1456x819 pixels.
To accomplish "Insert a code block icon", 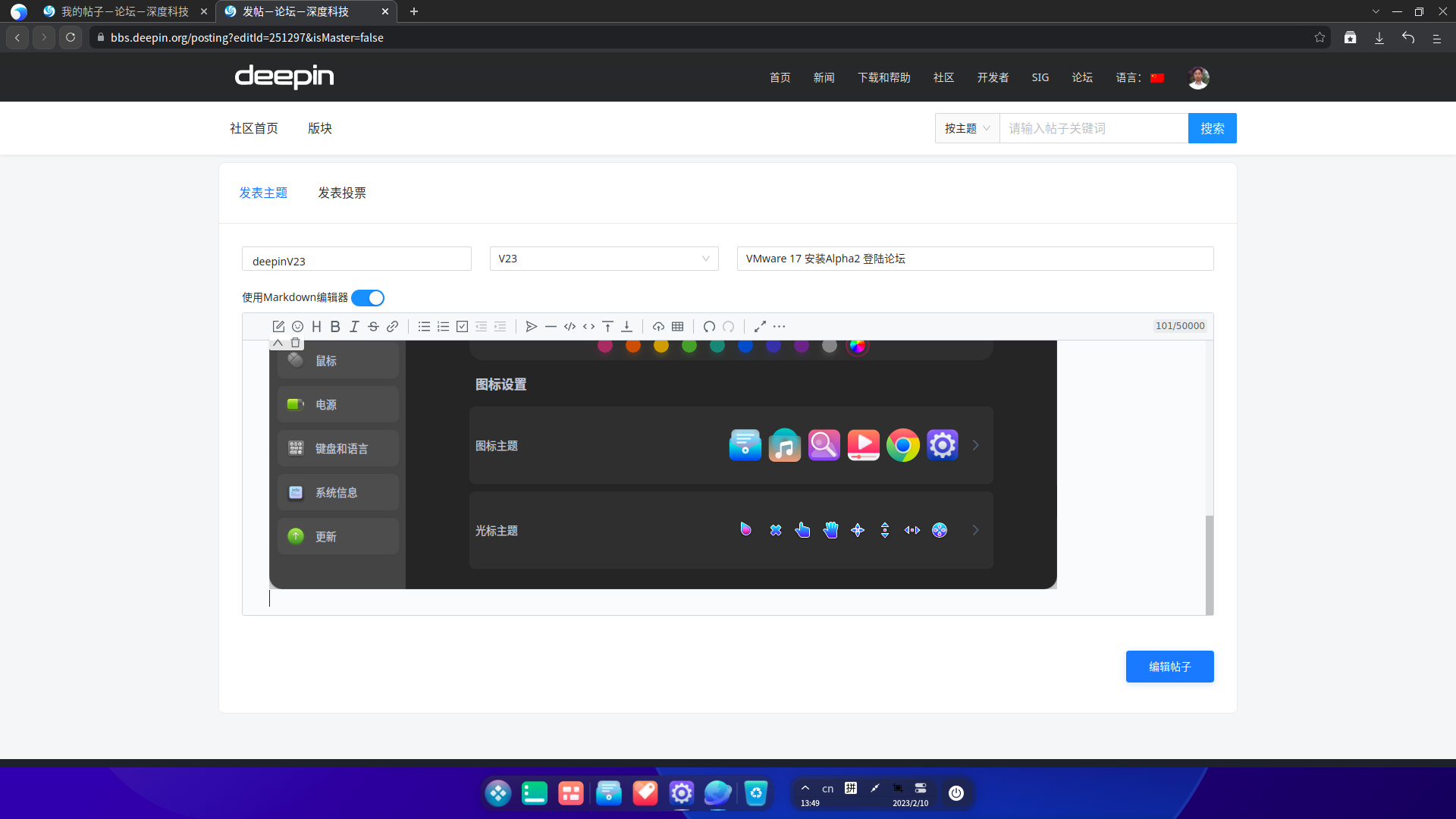I will point(570,327).
